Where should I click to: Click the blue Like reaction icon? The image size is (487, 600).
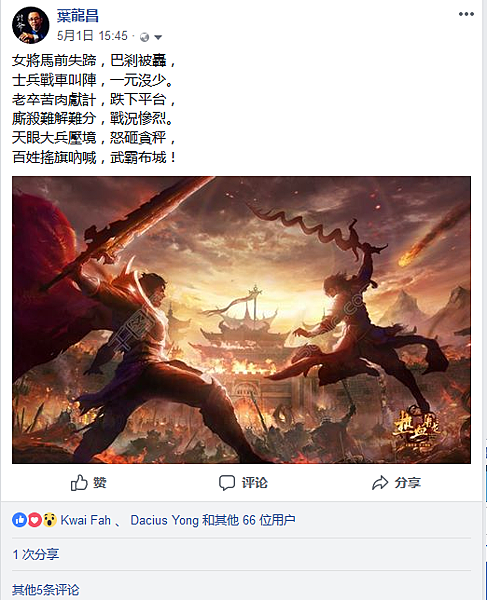click(x=19, y=520)
